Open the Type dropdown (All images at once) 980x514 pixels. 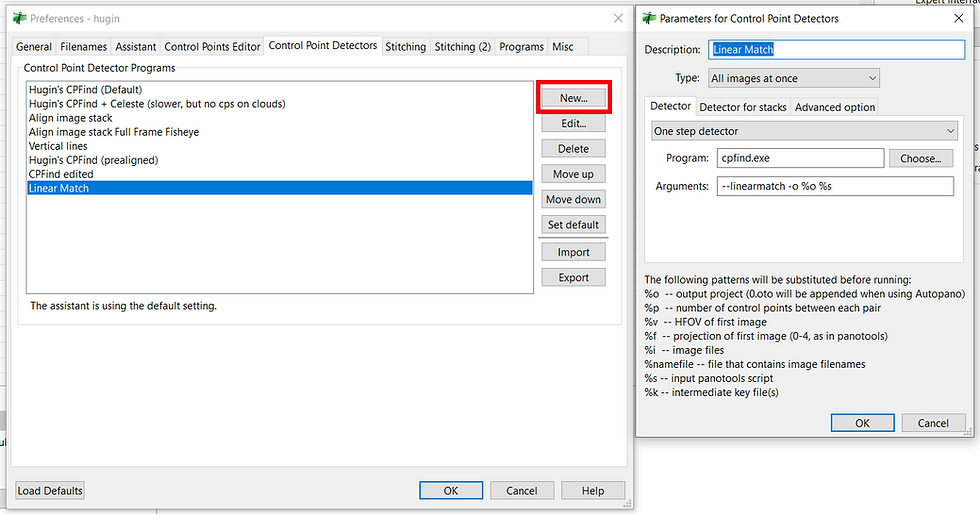click(794, 78)
